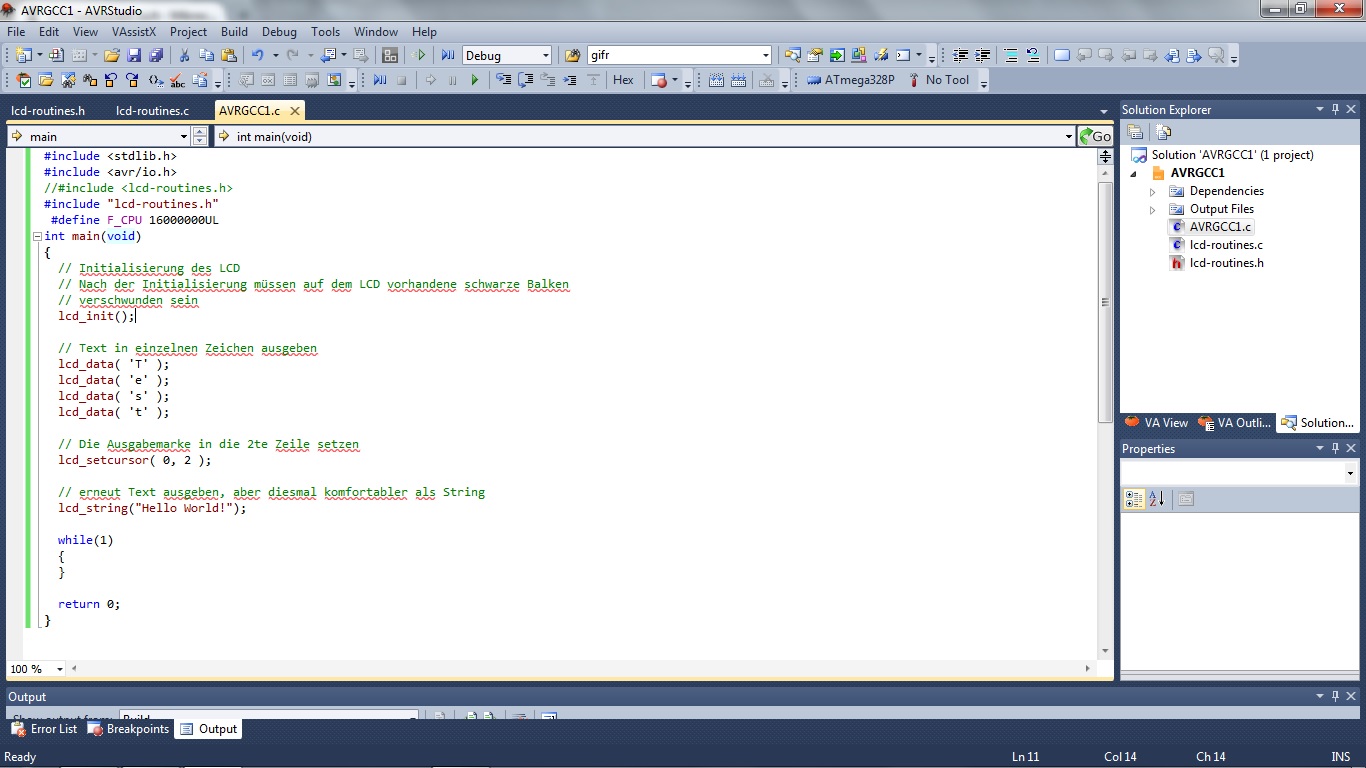This screenshot has width=1366, height=768.
Task: Cut selection using the scissors icon
Action: [184, 56]
